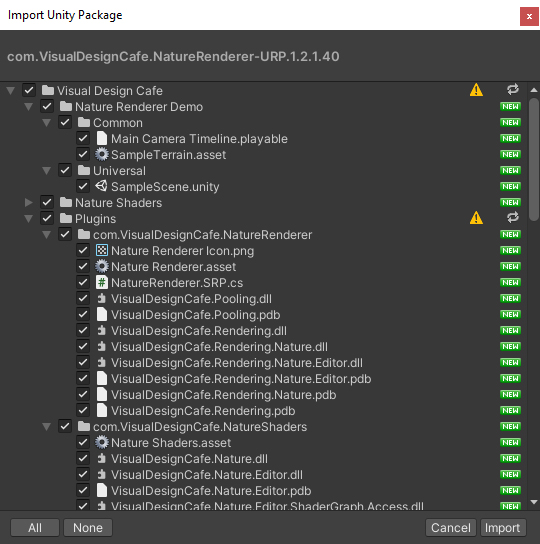The height and width of the screenshot is (544, 540).
Task: Select the VisualDesignCafe.Nature.Editor.ShaderGraph.Access.dll row
Action: point(264,506)
